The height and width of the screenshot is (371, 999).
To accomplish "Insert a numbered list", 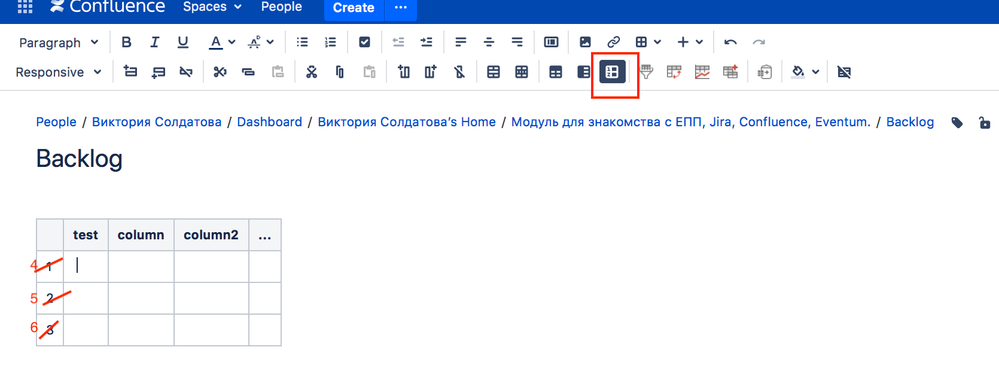I will click(x=331, y=42).
